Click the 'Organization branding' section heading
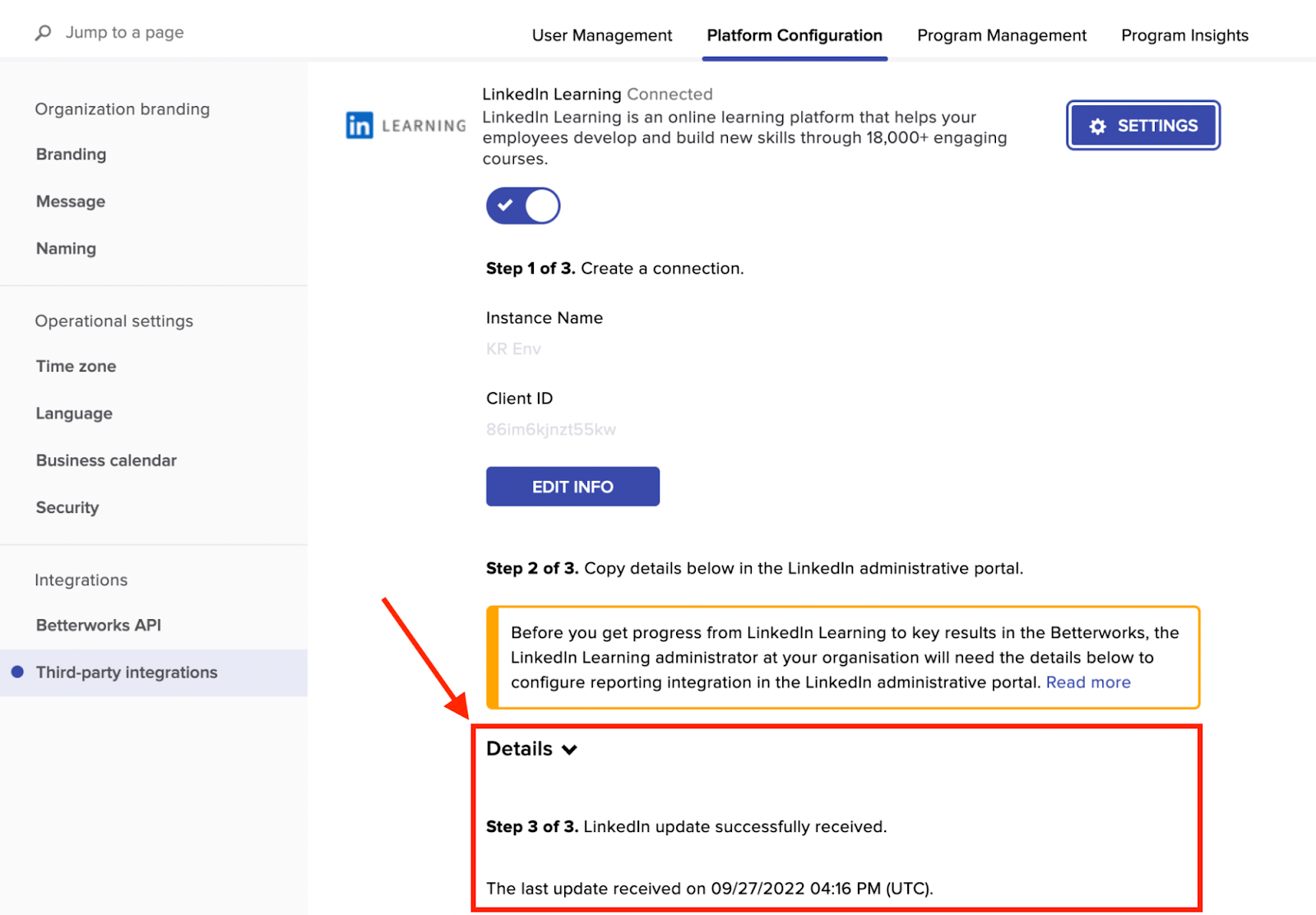This screenshot has width=1316, height=915. point(122,109)
